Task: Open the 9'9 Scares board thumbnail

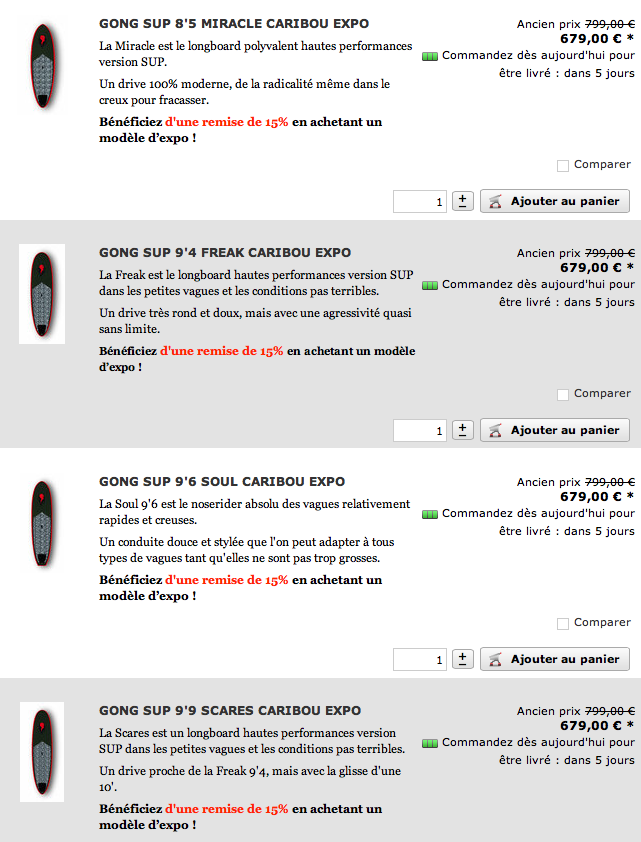Action: pos(42,752)
